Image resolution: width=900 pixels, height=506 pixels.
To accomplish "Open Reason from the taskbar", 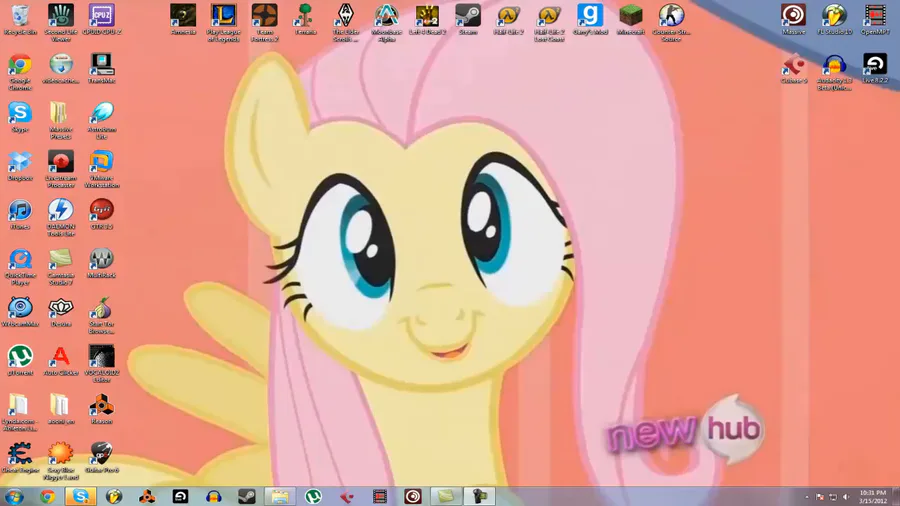I will click(147, 496).
